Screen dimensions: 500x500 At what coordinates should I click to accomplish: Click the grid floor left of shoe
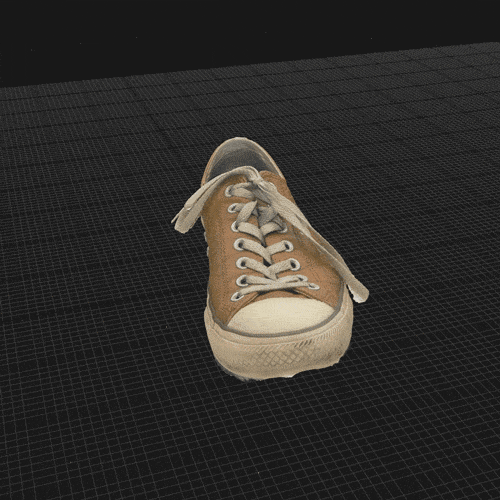coord(100,267)
